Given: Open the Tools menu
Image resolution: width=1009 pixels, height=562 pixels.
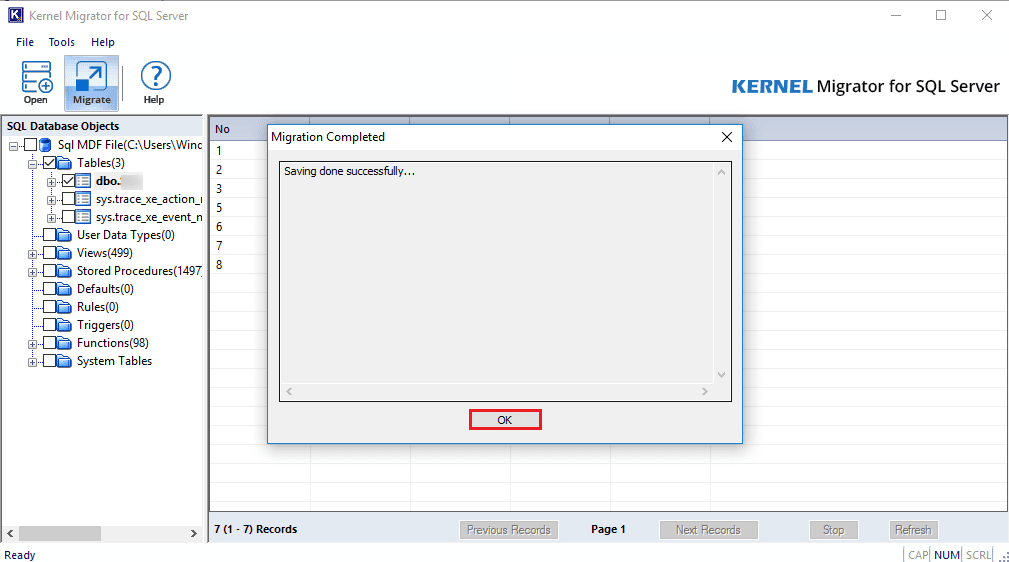Looking at the screenshot, I should [x=62, y=42].
